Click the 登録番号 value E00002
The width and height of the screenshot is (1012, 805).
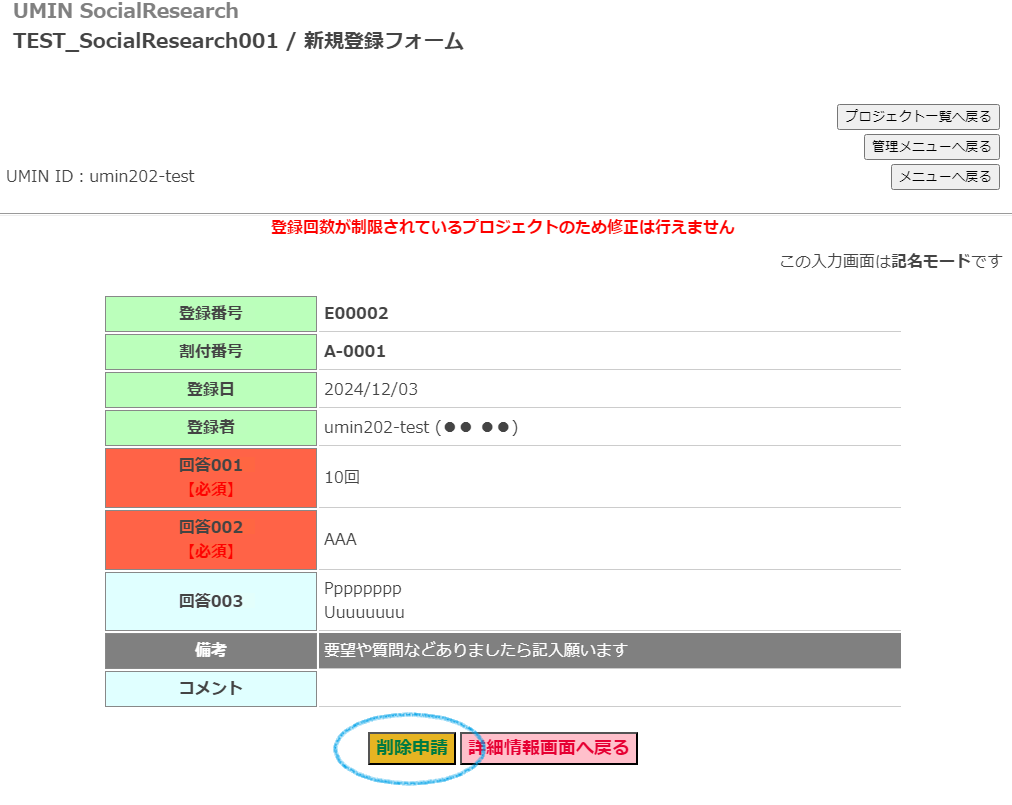click(x=356, y=314)
